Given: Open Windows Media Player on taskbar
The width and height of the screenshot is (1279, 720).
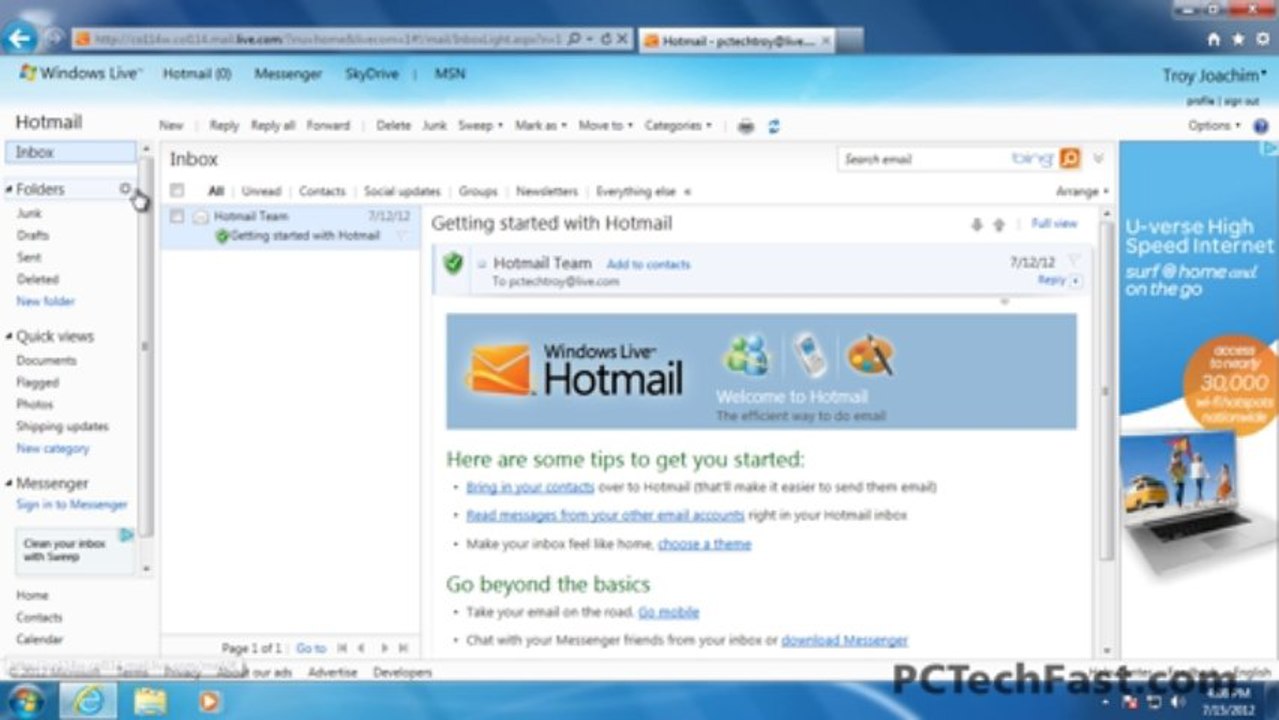Looking at the screenshot, I should coord(209,701).
